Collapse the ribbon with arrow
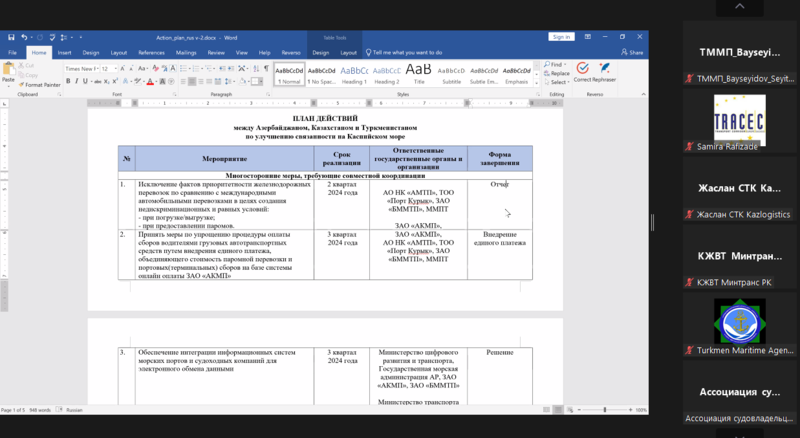 tap(643, 94)
